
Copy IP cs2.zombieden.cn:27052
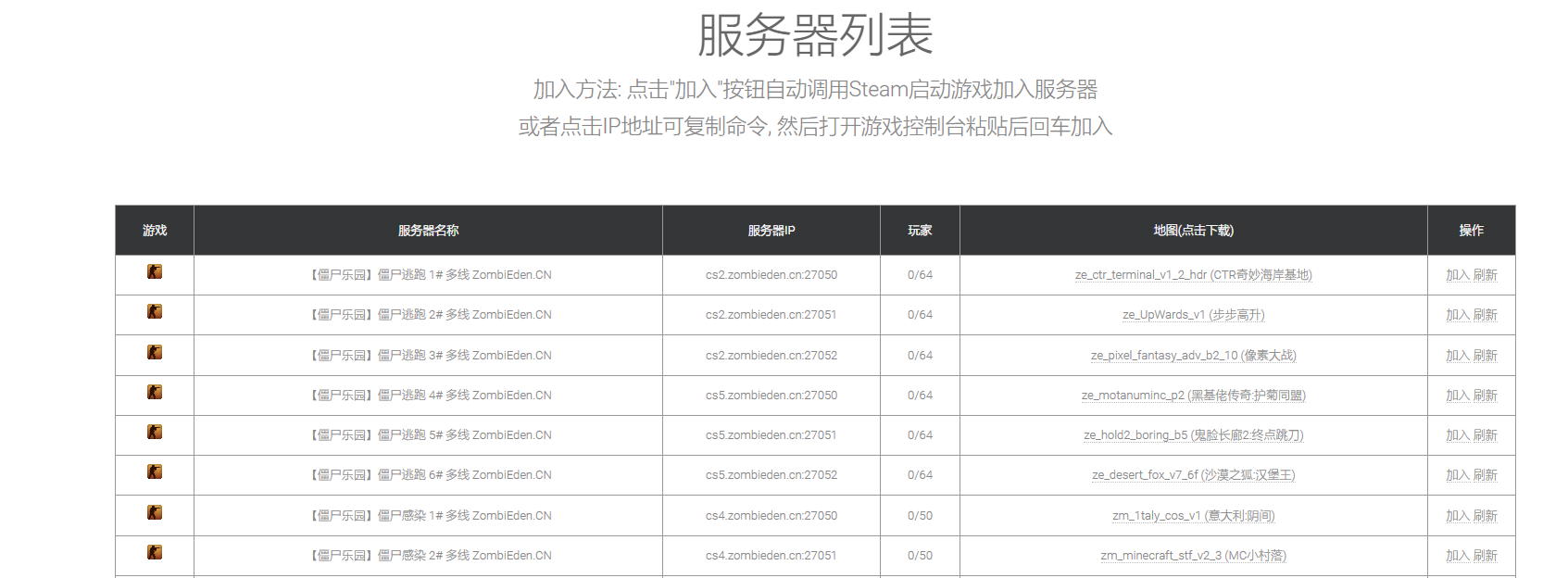pos(771,356)
